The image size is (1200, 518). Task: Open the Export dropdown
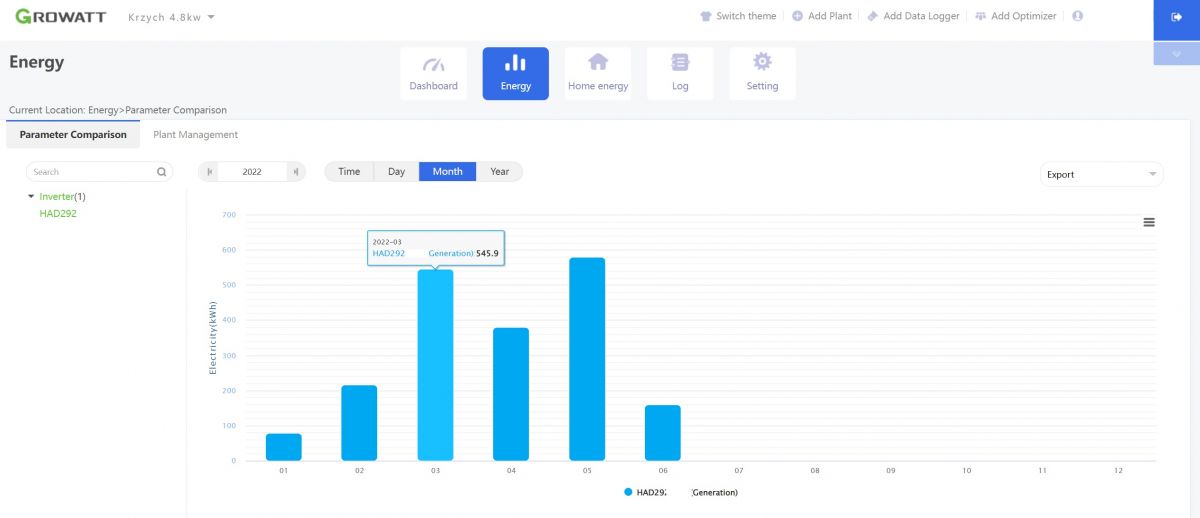pyautogui.click(x=1101, y=174)
